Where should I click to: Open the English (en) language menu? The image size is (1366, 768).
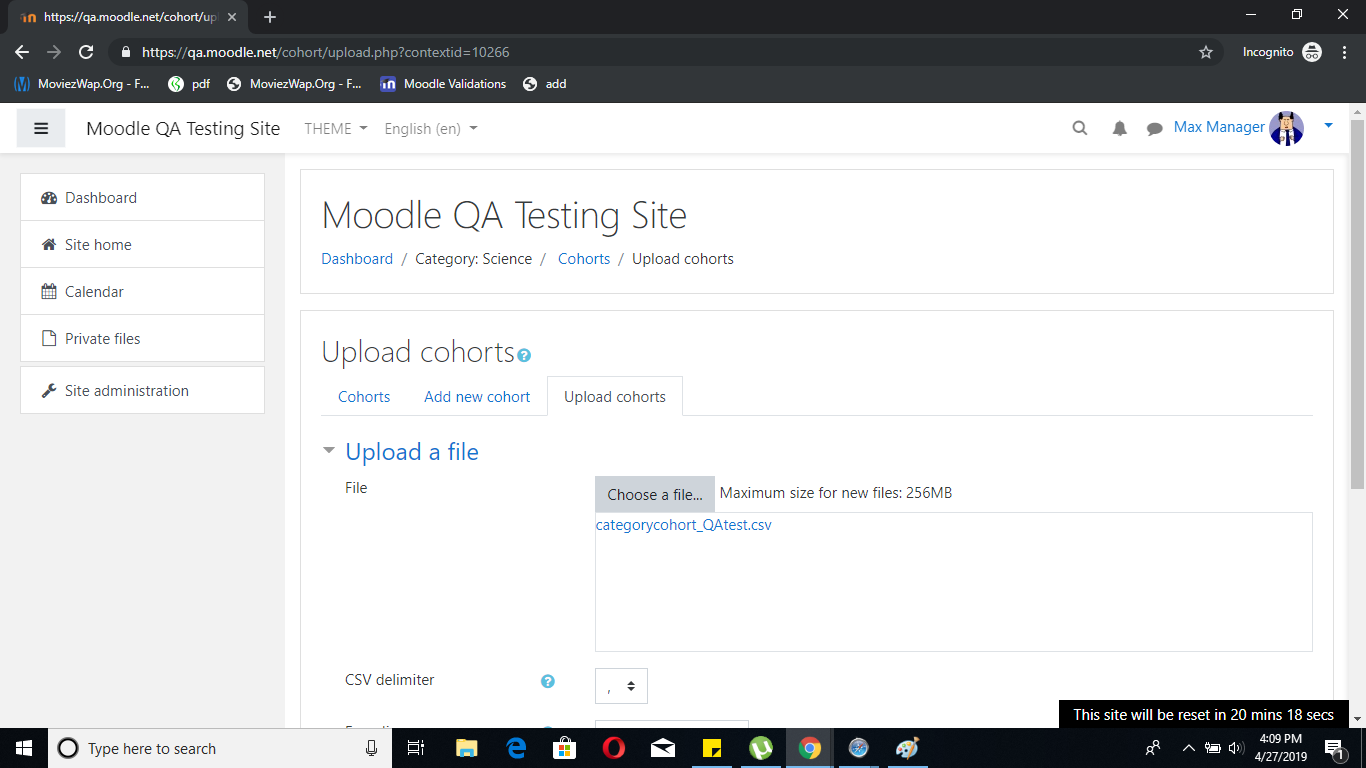coord(431,128)
